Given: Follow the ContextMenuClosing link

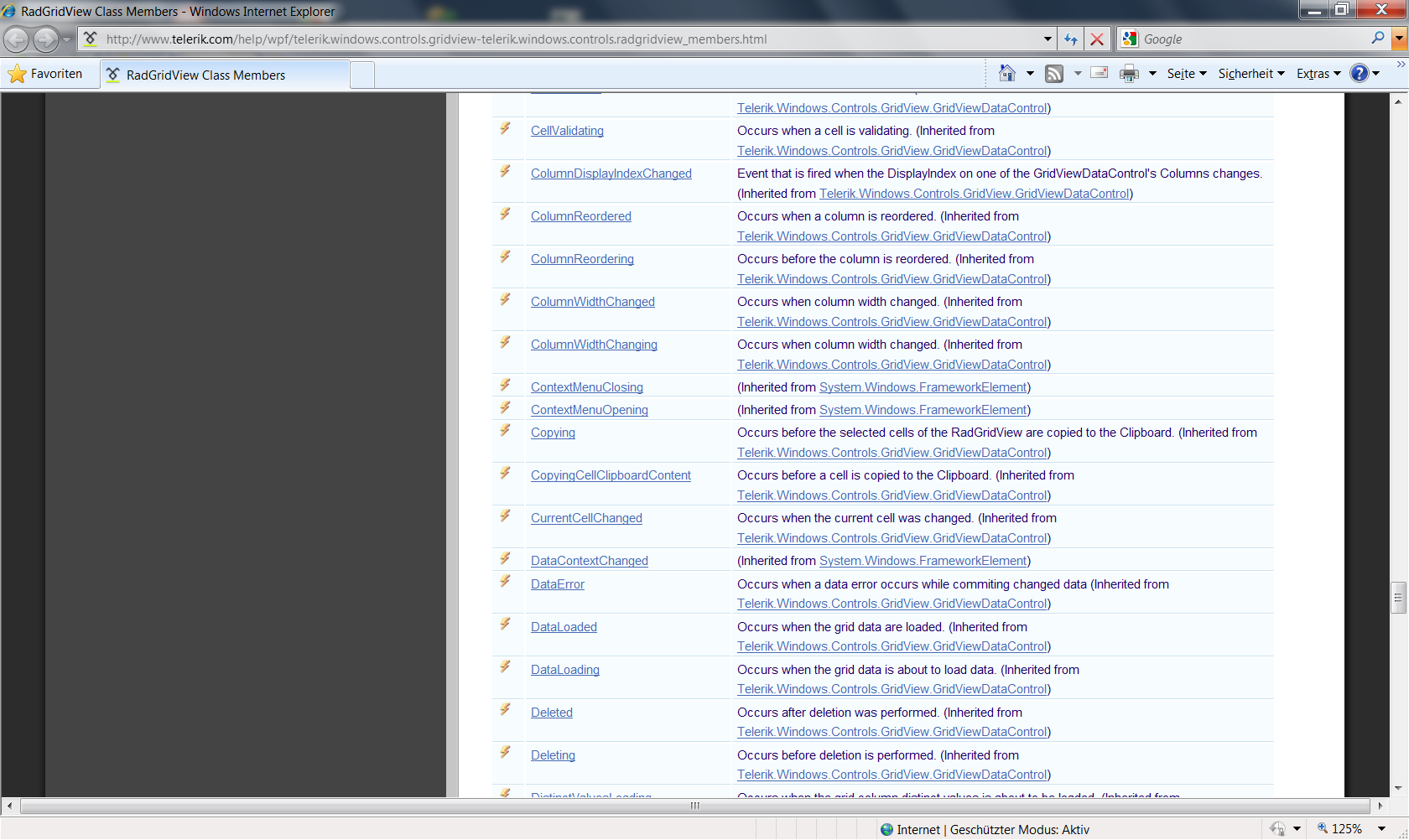Looking at the screenshot, I should tap(587, 387).
